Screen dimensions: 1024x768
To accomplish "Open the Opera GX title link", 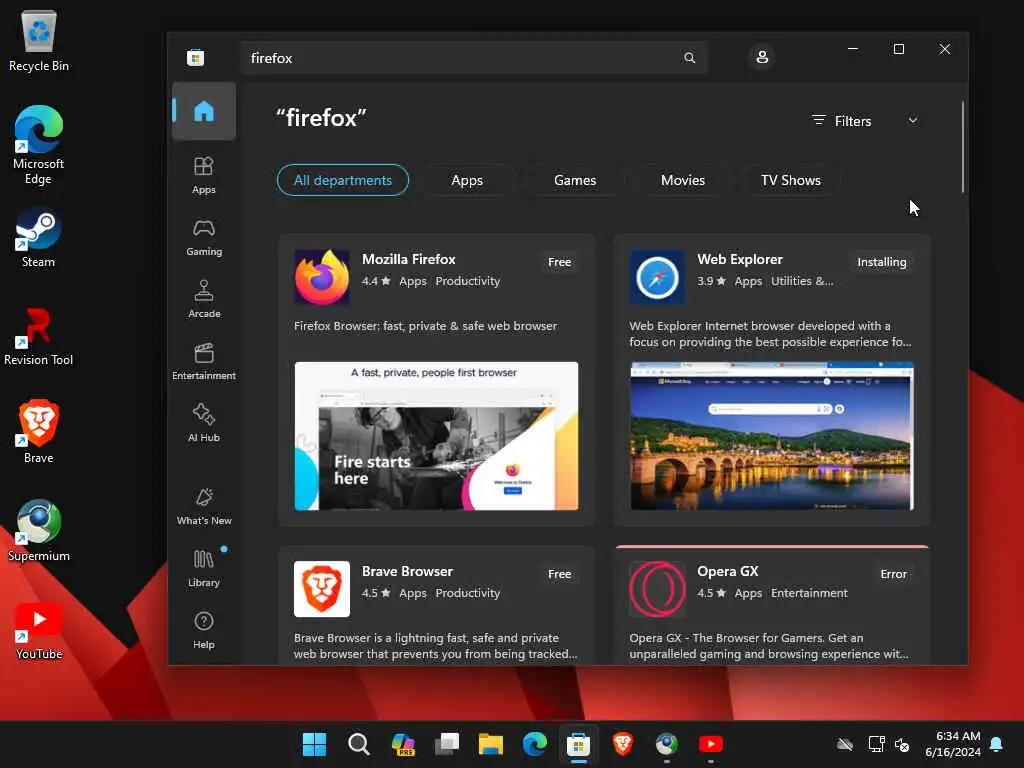I will [x=728, y=571].
